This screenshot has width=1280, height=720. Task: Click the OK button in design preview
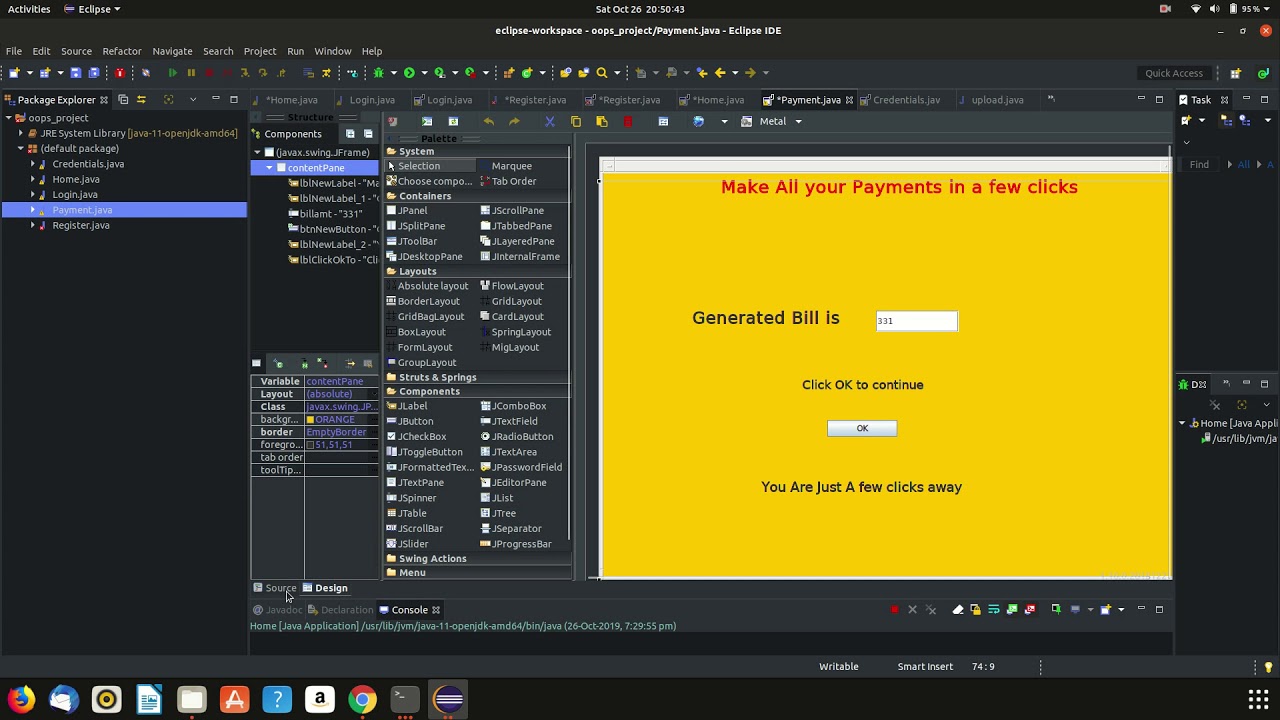coord(862,428)
